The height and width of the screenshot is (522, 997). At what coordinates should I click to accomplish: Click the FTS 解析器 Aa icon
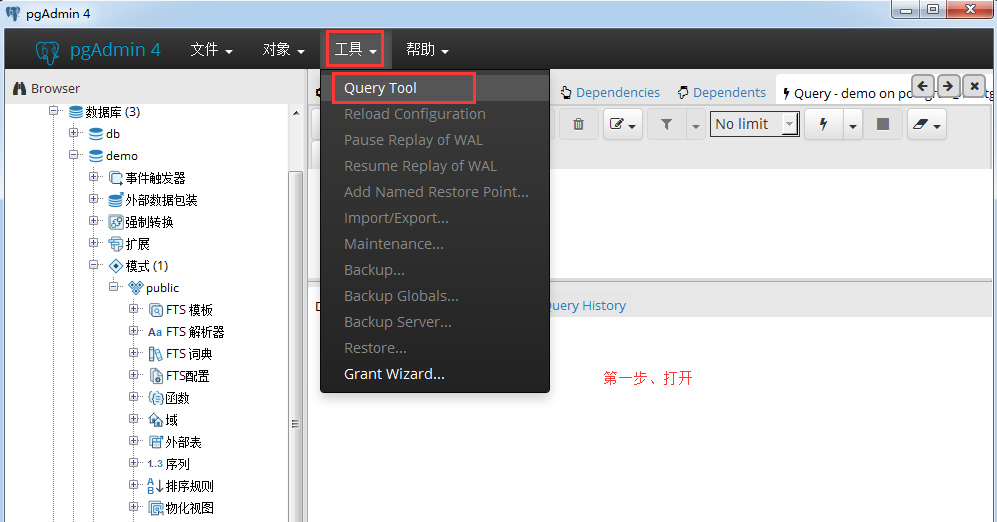(155, 332)
